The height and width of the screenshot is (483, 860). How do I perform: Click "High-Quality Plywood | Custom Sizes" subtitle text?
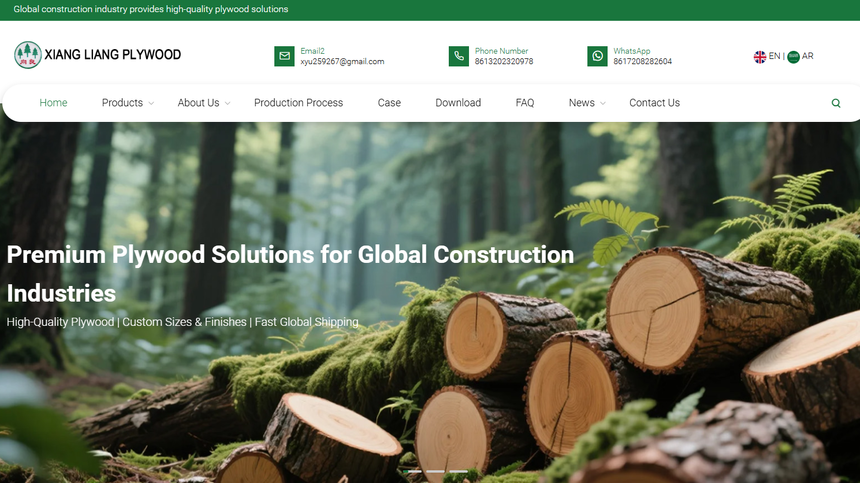[x=183, y=322]
